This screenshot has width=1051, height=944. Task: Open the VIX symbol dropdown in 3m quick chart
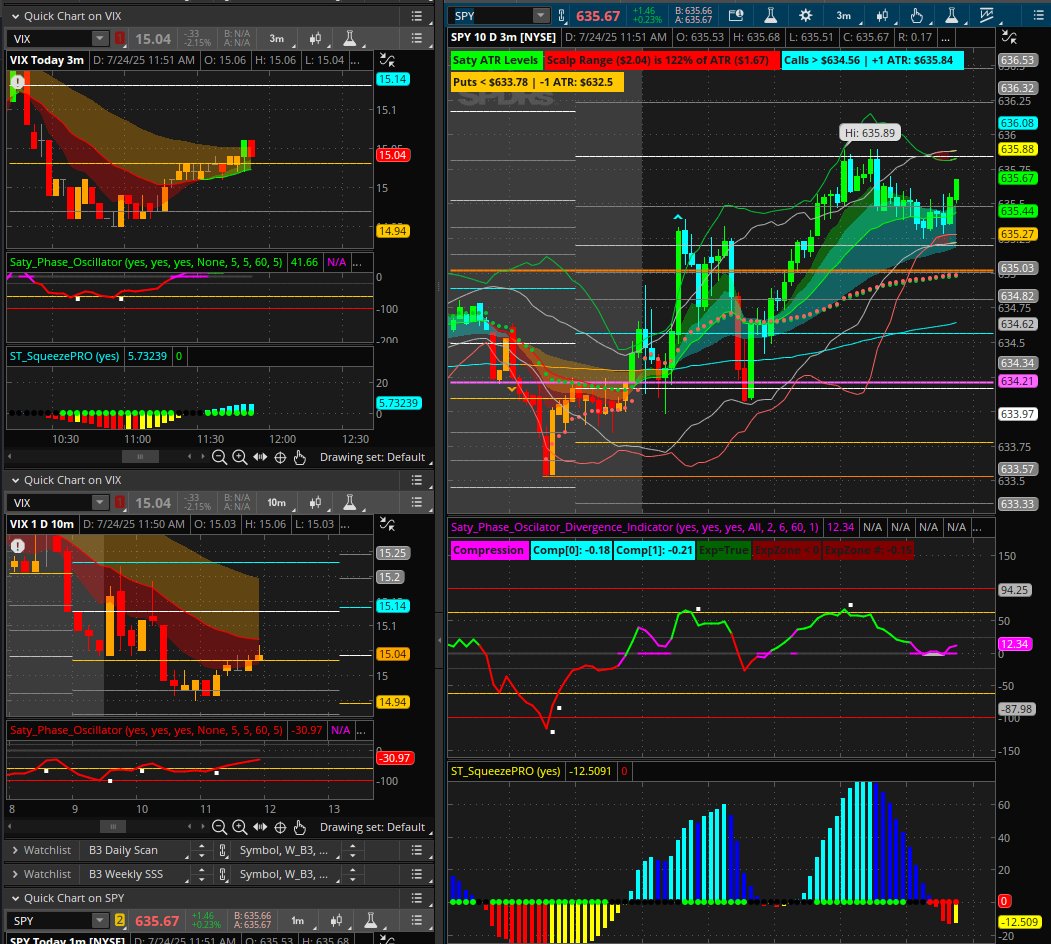pyautogui.click(x=100, y=39)
